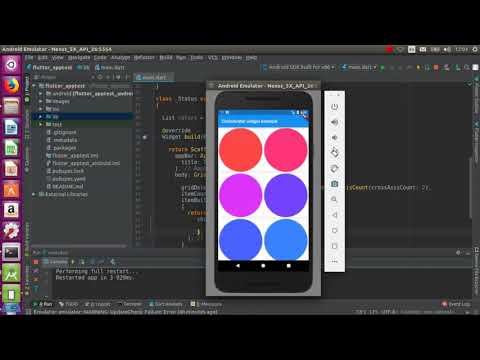Open the Terminal tool window tab

click(129, 304)
